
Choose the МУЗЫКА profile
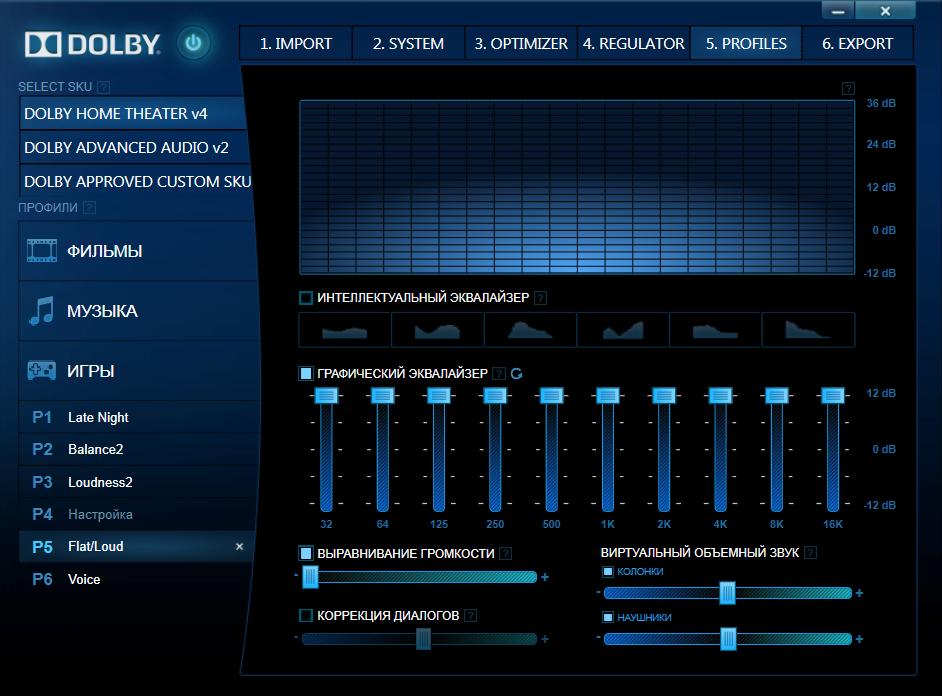point(138,311)
